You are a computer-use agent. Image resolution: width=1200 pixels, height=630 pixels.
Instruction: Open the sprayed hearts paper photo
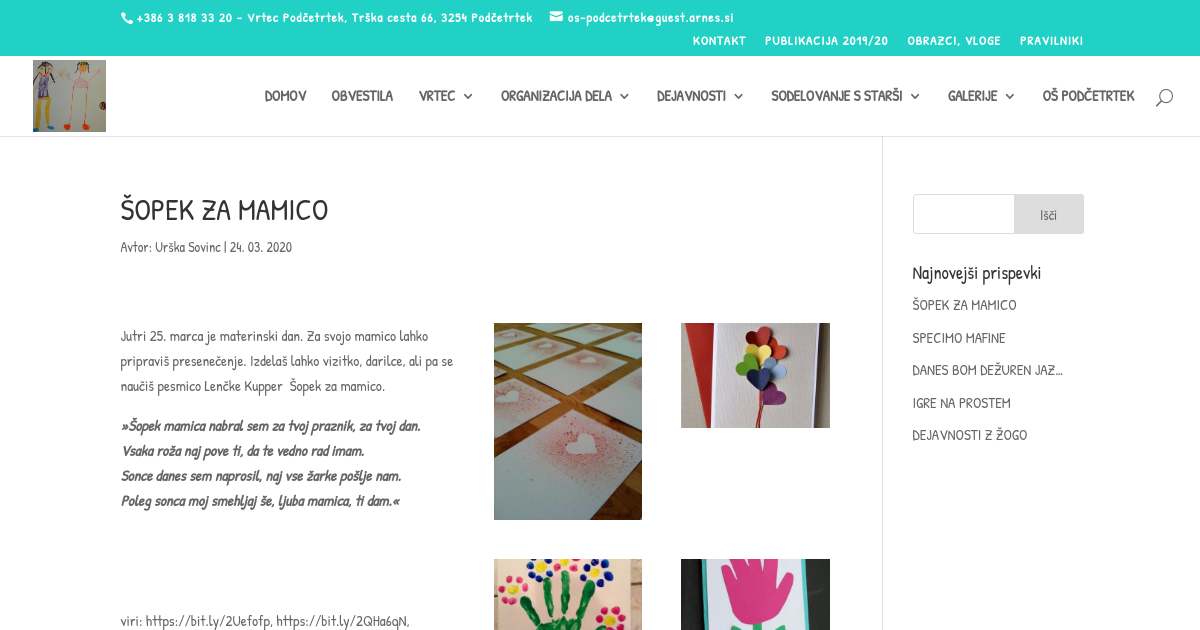click(568, 421)
